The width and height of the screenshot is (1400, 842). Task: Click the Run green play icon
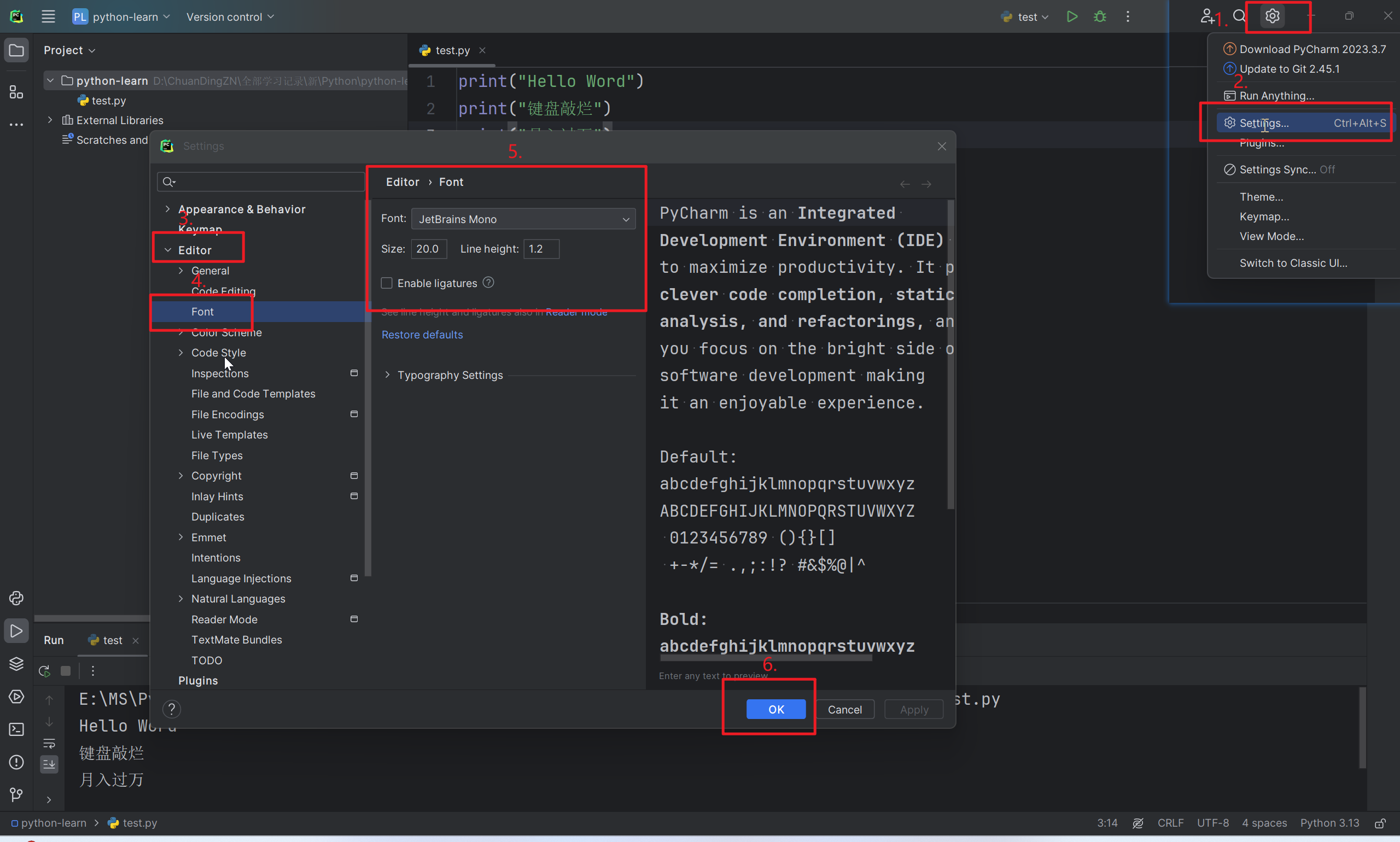pyautogui.click(x=1071, y=16)
